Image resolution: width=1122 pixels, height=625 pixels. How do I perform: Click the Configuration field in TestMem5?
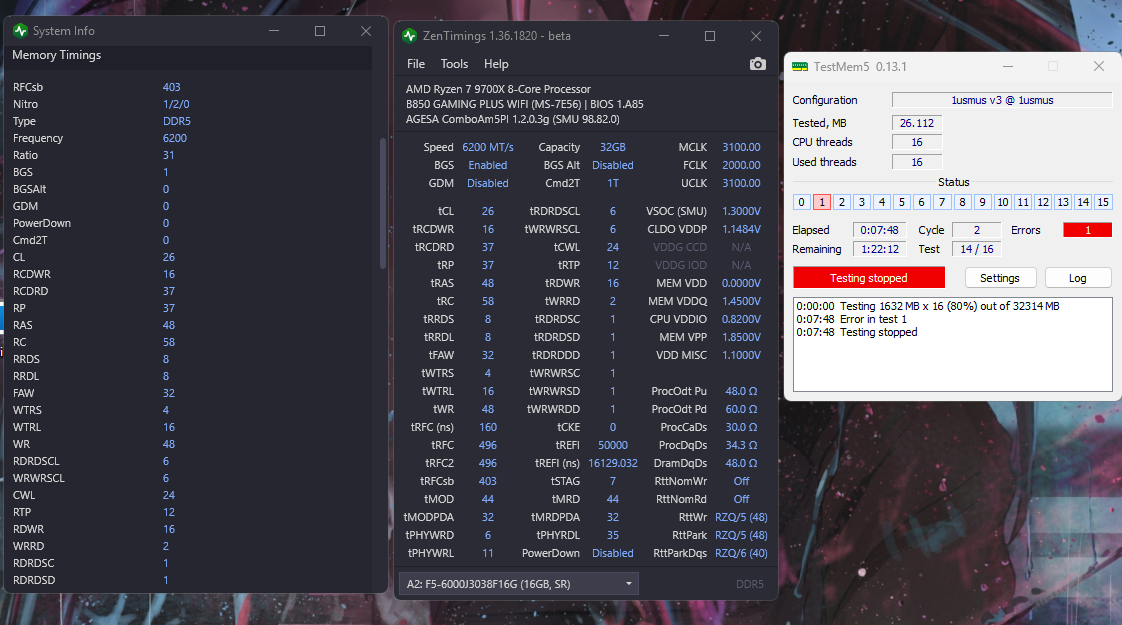point(1002,100)
